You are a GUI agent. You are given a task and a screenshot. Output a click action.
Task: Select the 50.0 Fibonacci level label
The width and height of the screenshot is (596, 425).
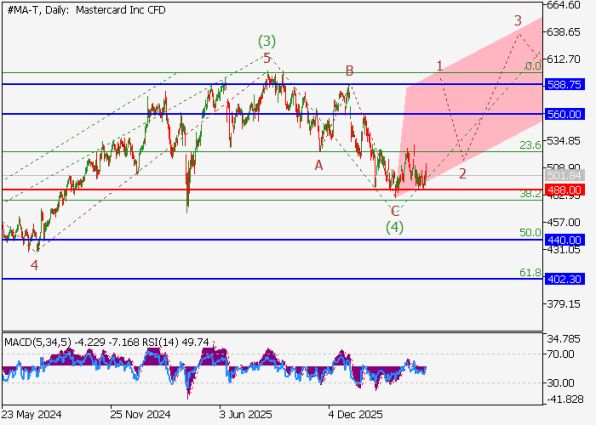[x=530, y=233]
